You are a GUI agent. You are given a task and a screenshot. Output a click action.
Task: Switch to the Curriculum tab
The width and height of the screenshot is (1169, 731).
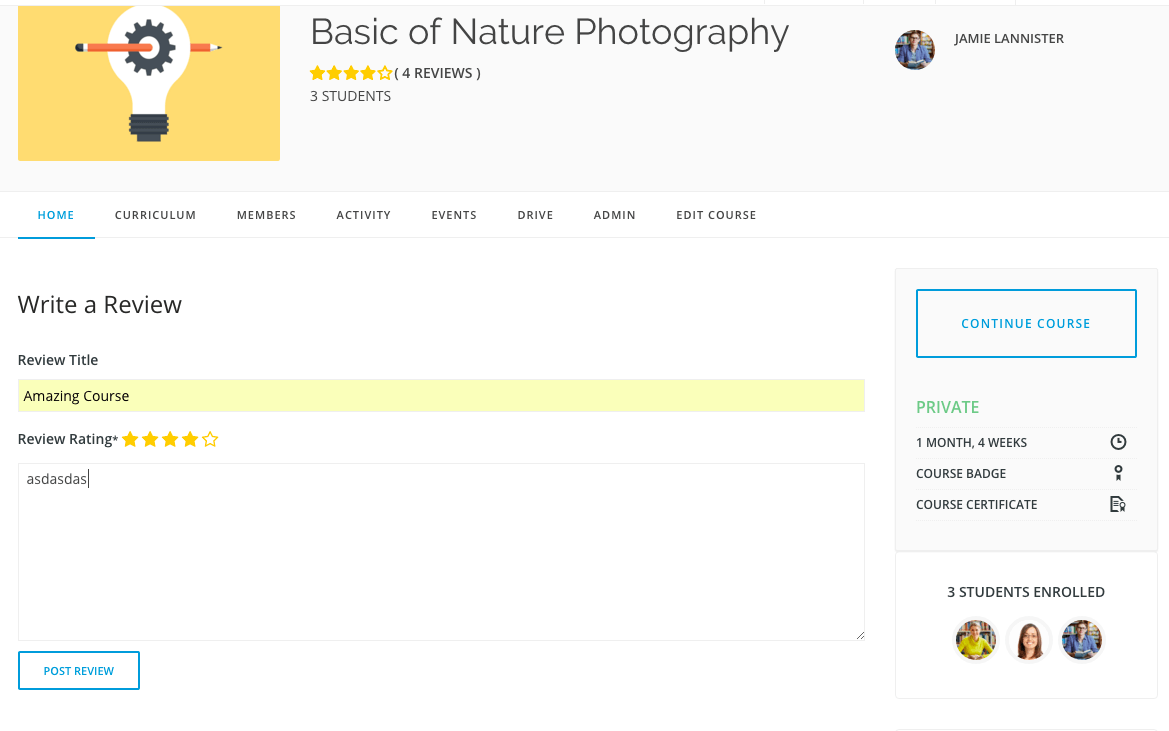(155, 215)
